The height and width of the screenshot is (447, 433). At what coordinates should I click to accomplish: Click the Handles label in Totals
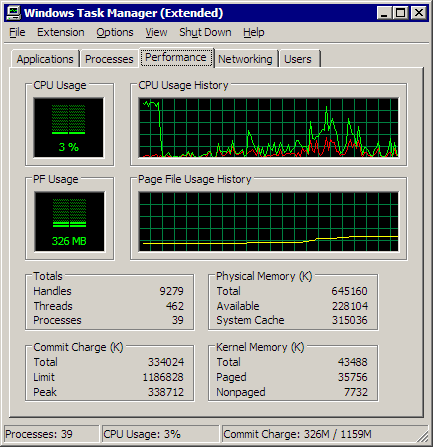(x=52, y=291)
